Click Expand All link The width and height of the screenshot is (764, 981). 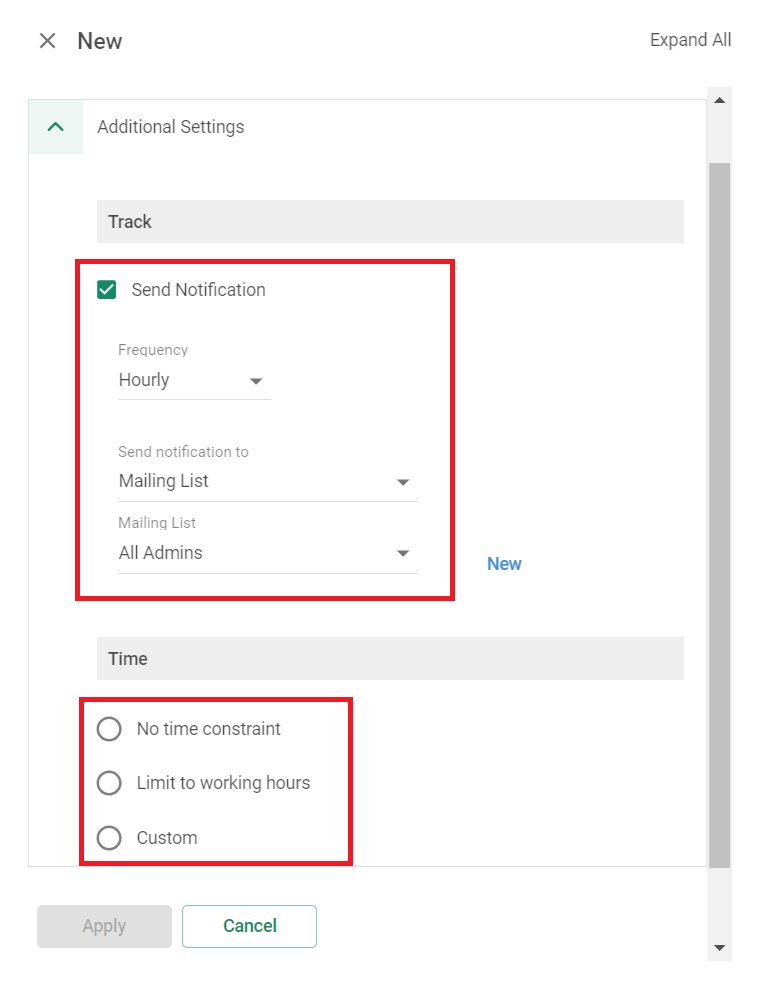click(690, 40)
